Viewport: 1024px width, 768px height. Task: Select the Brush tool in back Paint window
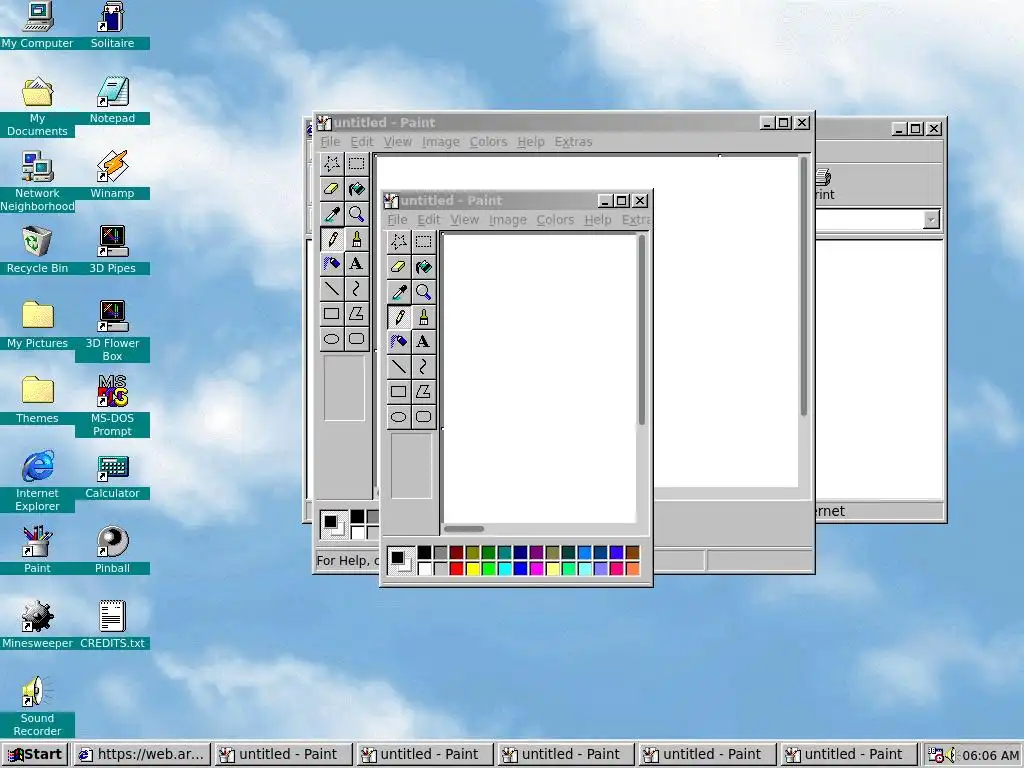357,239
